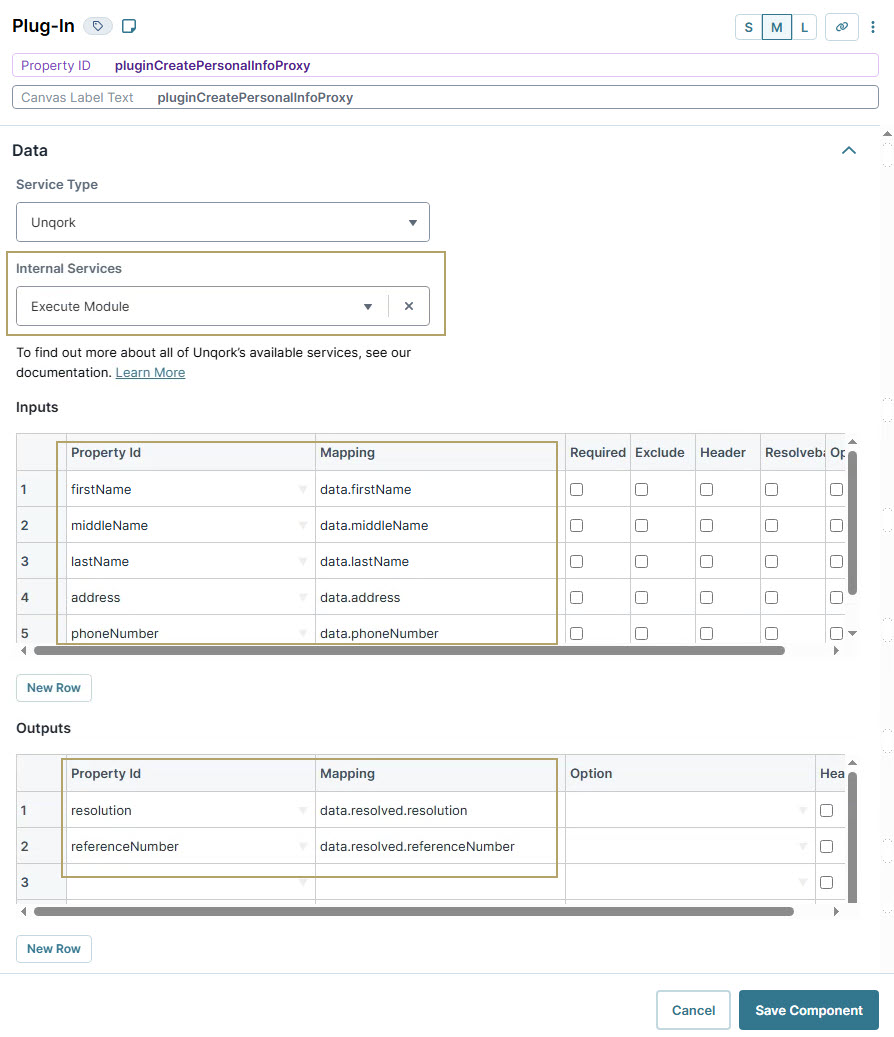Select the L size option in header

804,27
